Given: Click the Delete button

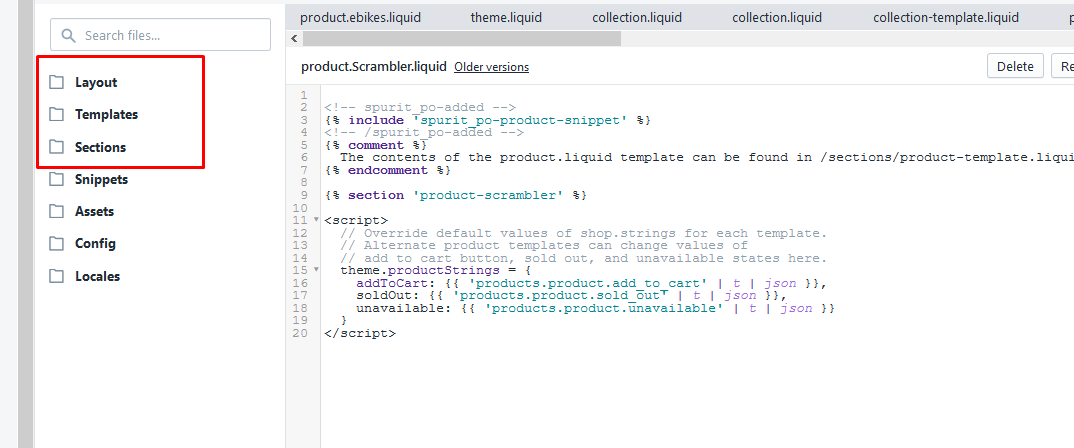Looking at the screenshot, I should 1015,66.
